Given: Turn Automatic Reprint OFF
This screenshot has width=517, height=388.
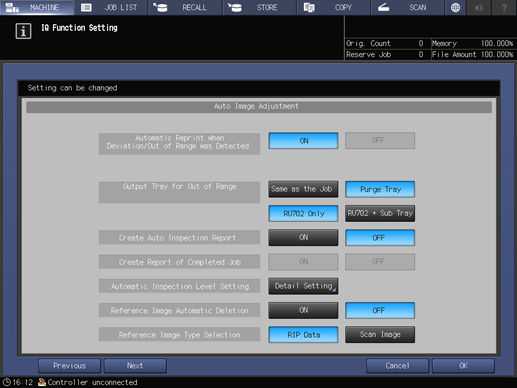Looking at the screenshot, I should (380, 141).
